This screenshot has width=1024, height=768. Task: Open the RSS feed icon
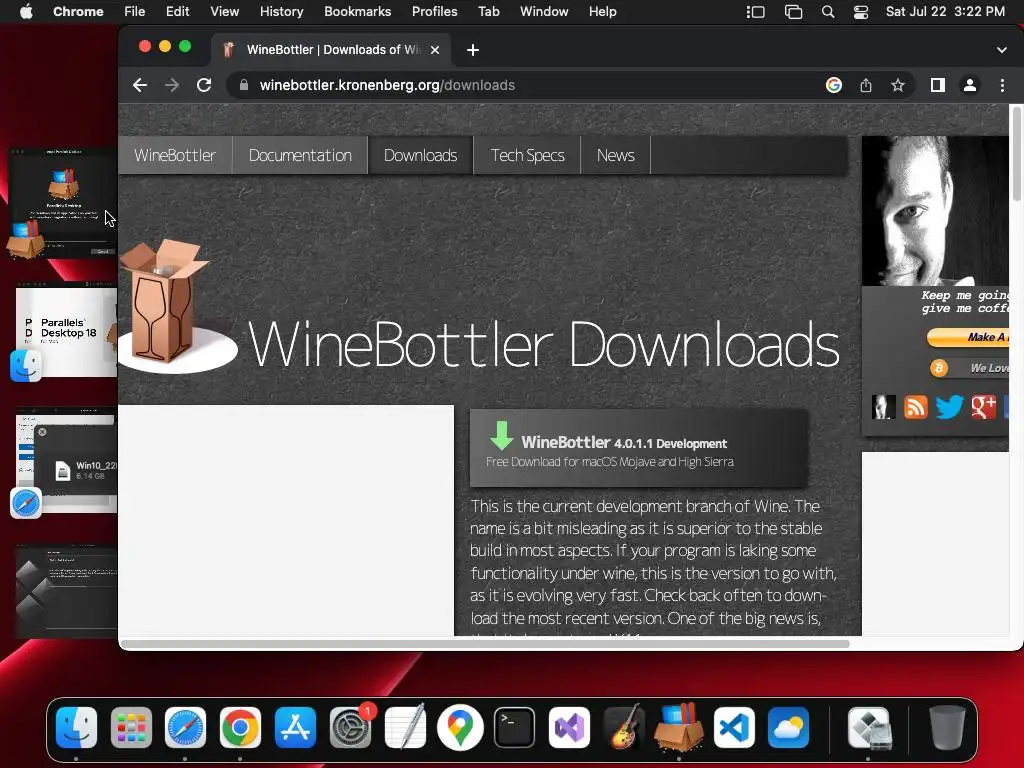(916, 407)
